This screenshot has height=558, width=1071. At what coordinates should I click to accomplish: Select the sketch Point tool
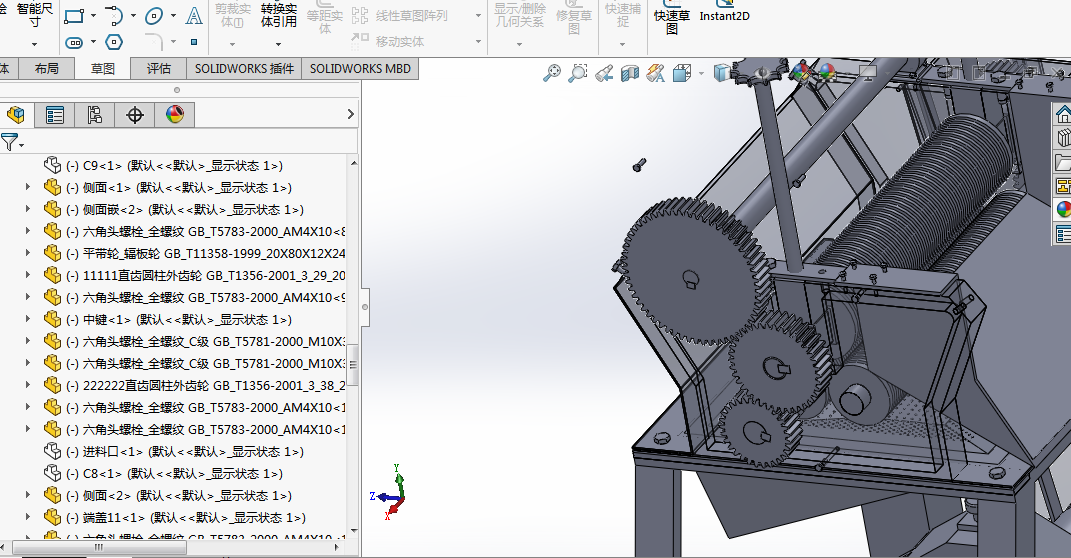pyautogui.click(x=194, y=42)
